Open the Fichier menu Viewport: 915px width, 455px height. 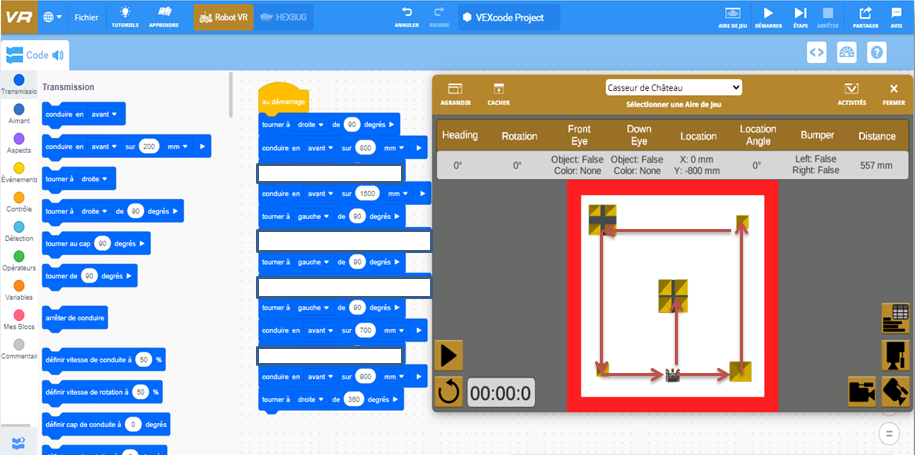pyautogui.click(x=86, y=18)
